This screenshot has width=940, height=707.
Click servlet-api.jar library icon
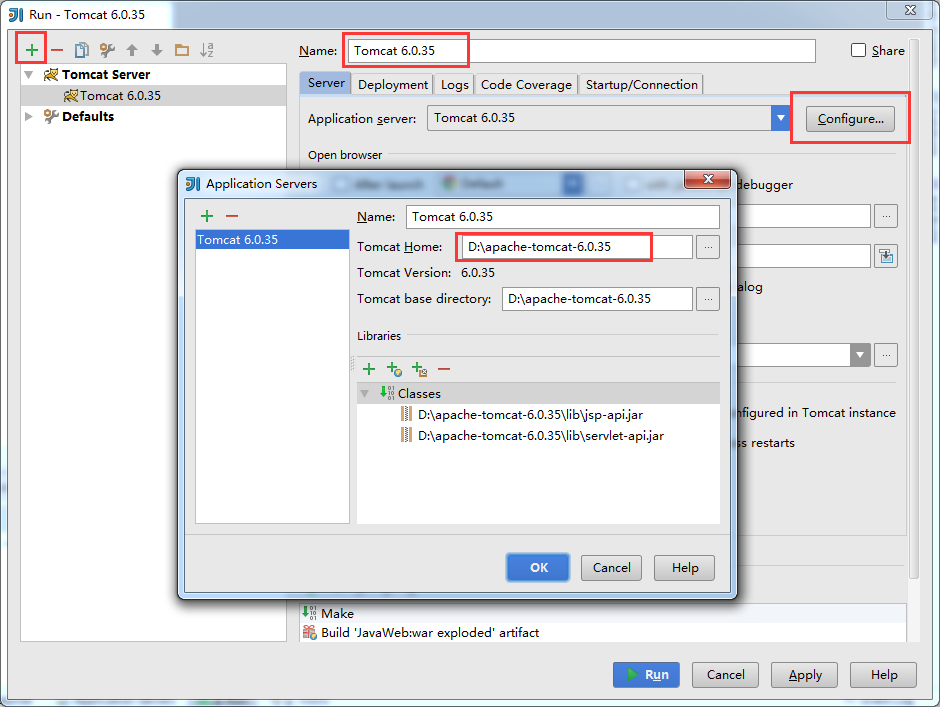[x=406, y=435]
